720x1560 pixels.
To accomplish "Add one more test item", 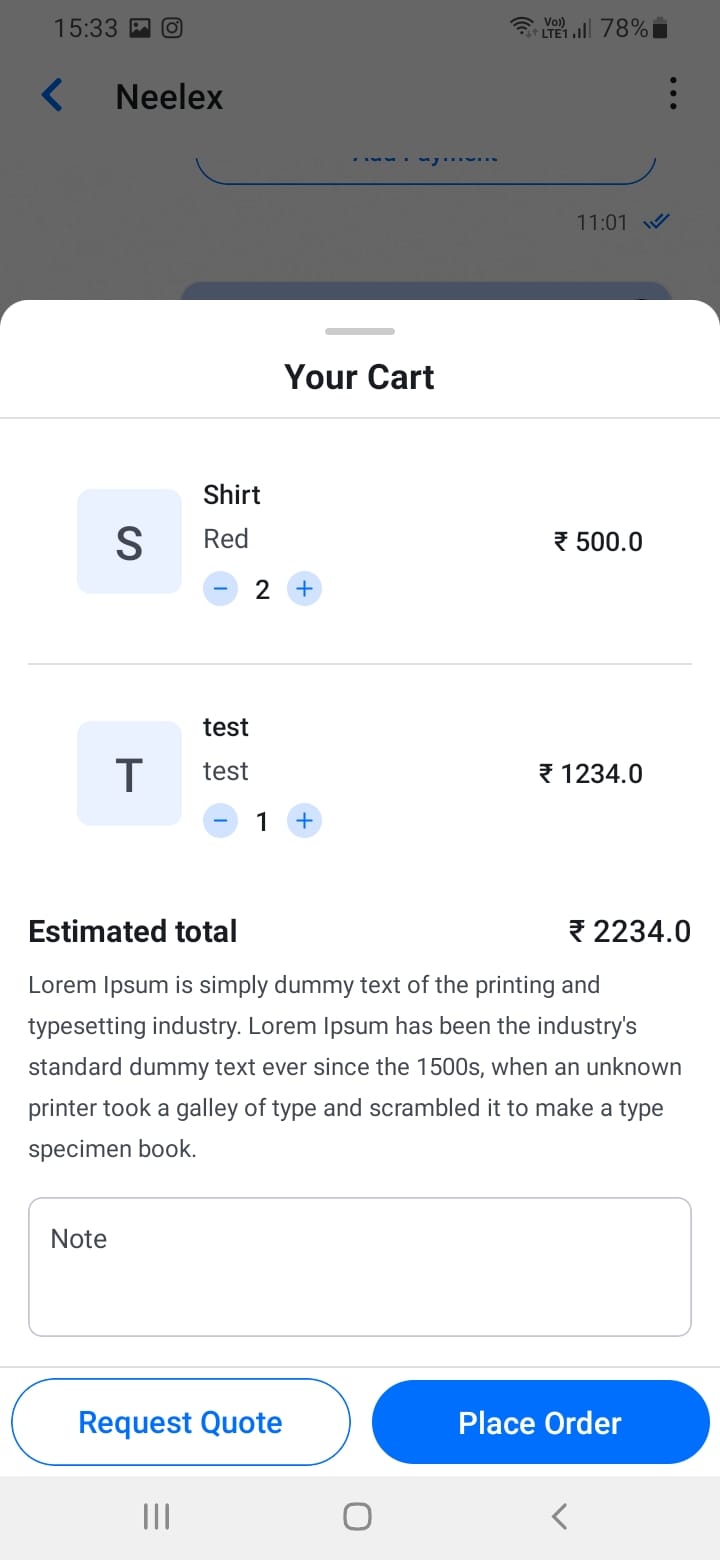I will [304, 821].
